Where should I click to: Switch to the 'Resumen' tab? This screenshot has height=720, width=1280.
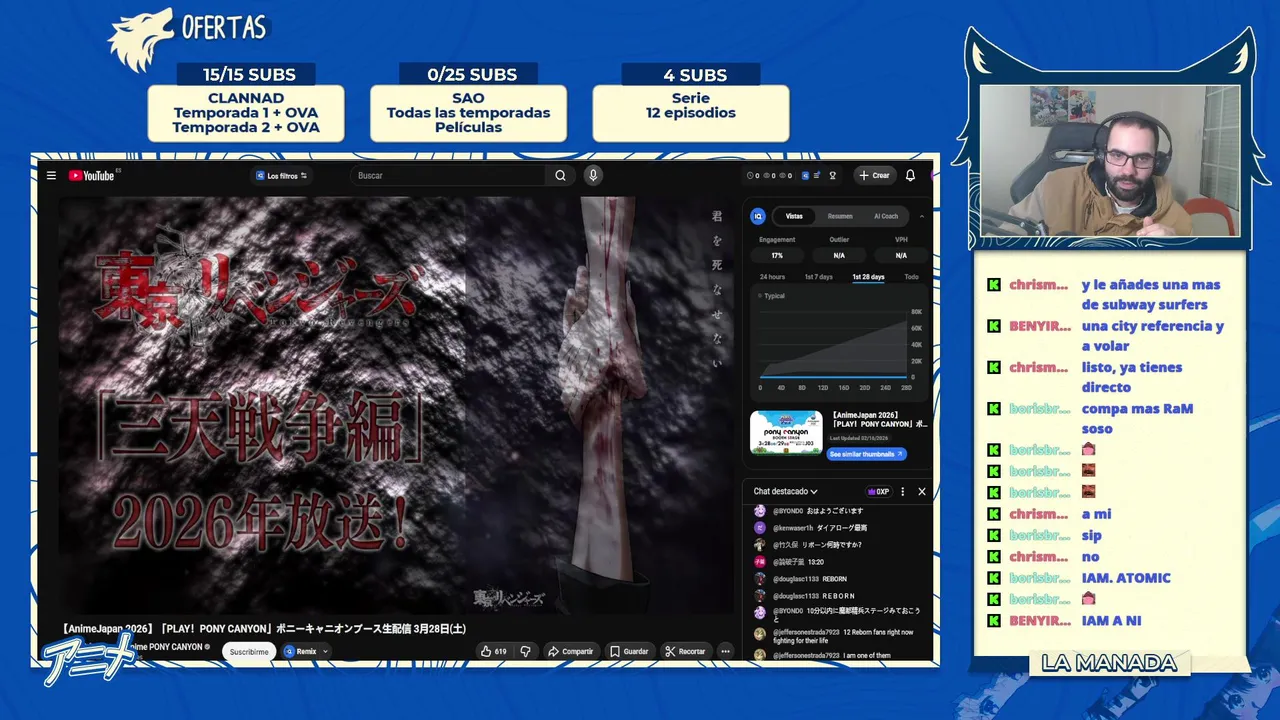(840, 216)
